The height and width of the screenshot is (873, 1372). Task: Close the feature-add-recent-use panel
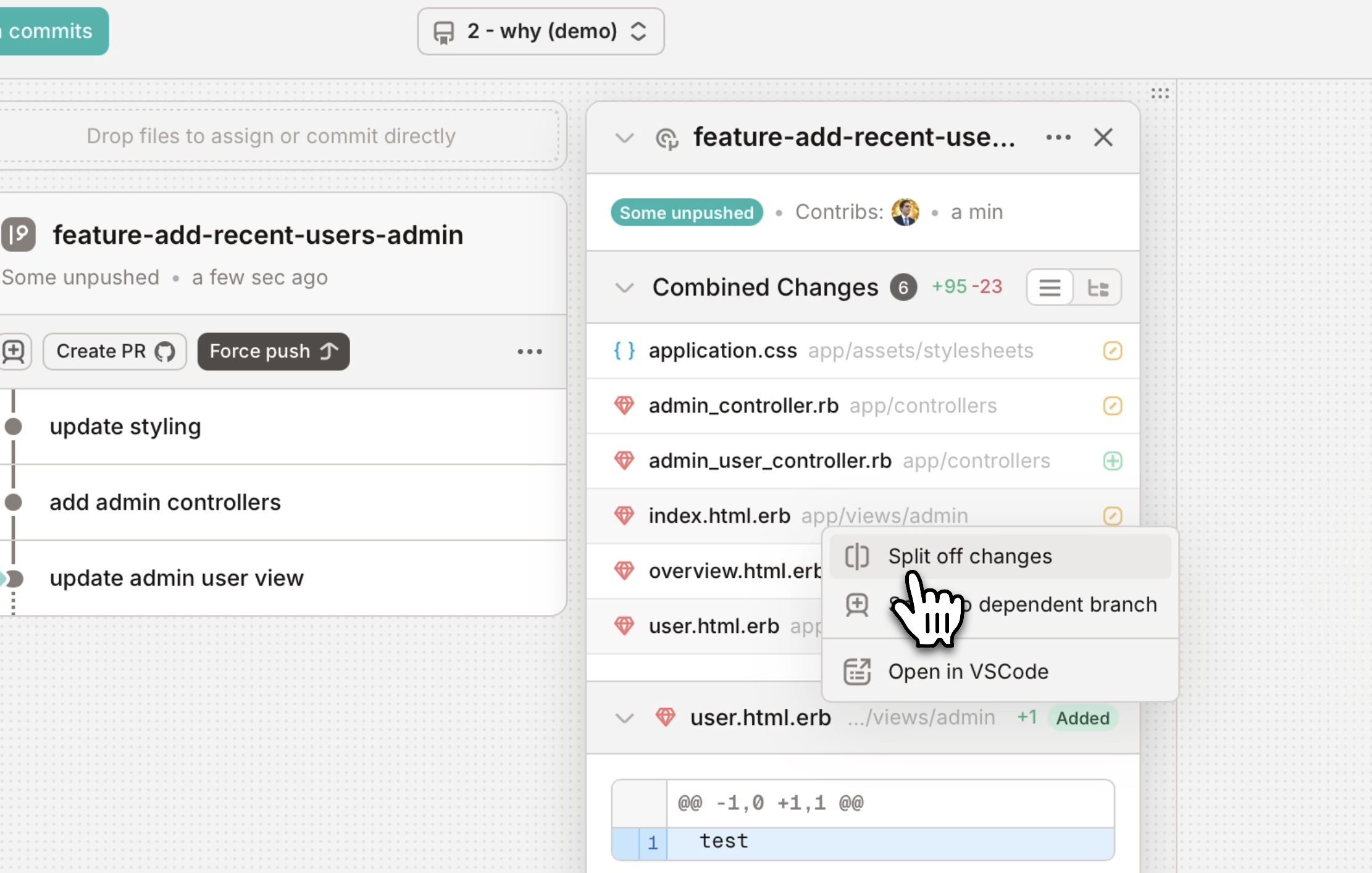pyautogui.click(x=1103, y=138)
